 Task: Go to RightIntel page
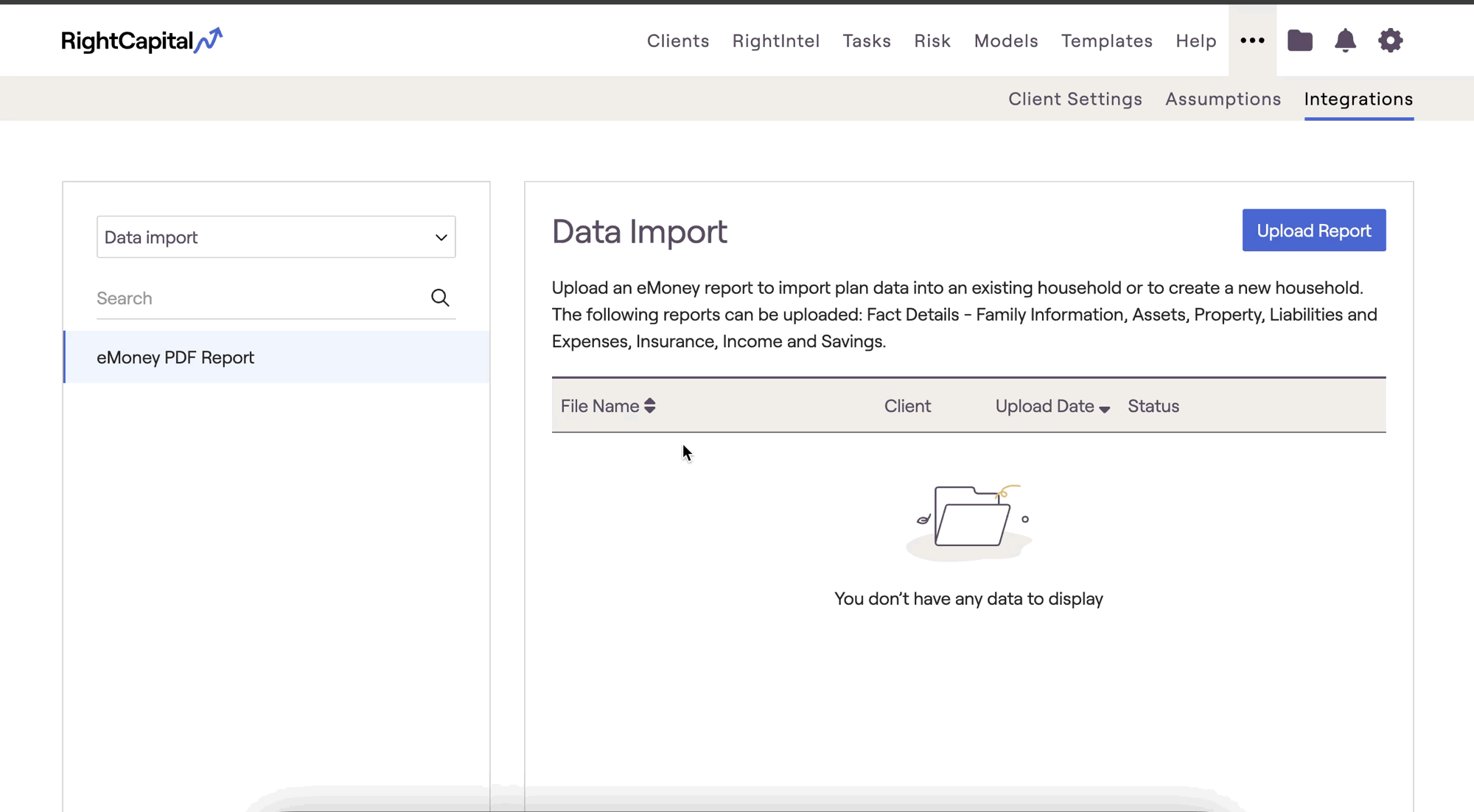point(775,41)
